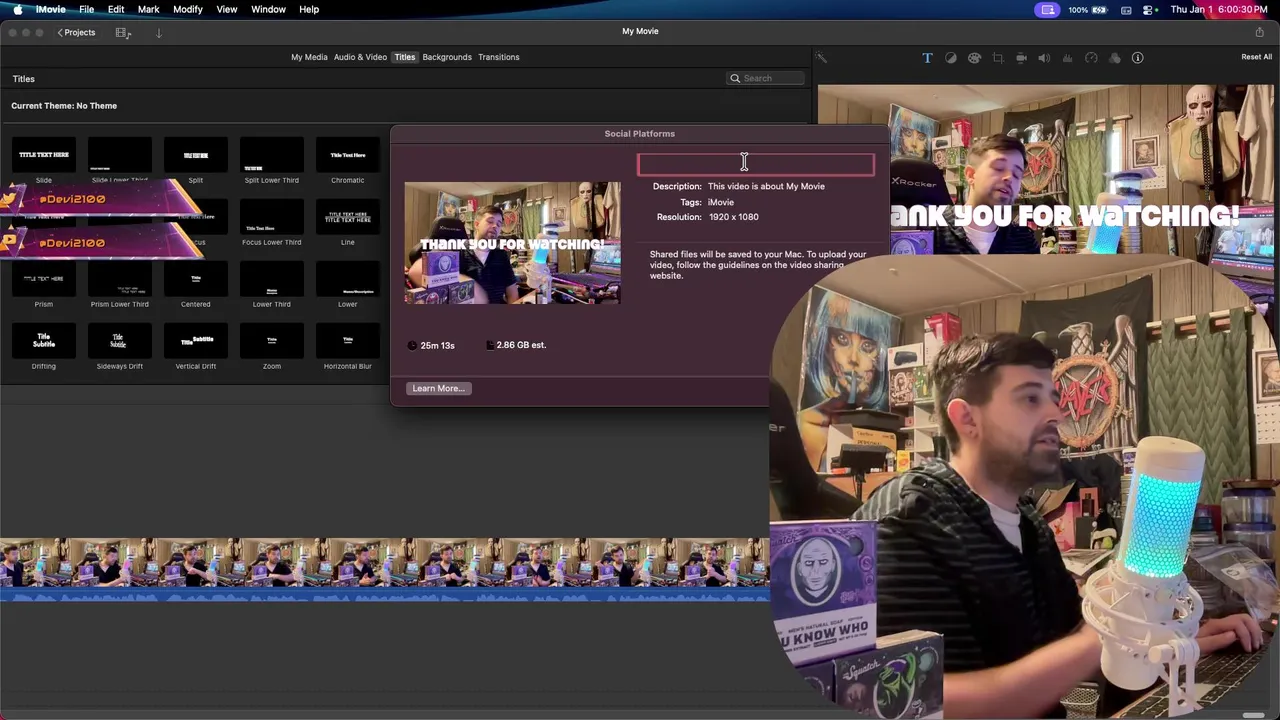1280x720 pixels.
Task: Open the Window menu
Action: 268,9
